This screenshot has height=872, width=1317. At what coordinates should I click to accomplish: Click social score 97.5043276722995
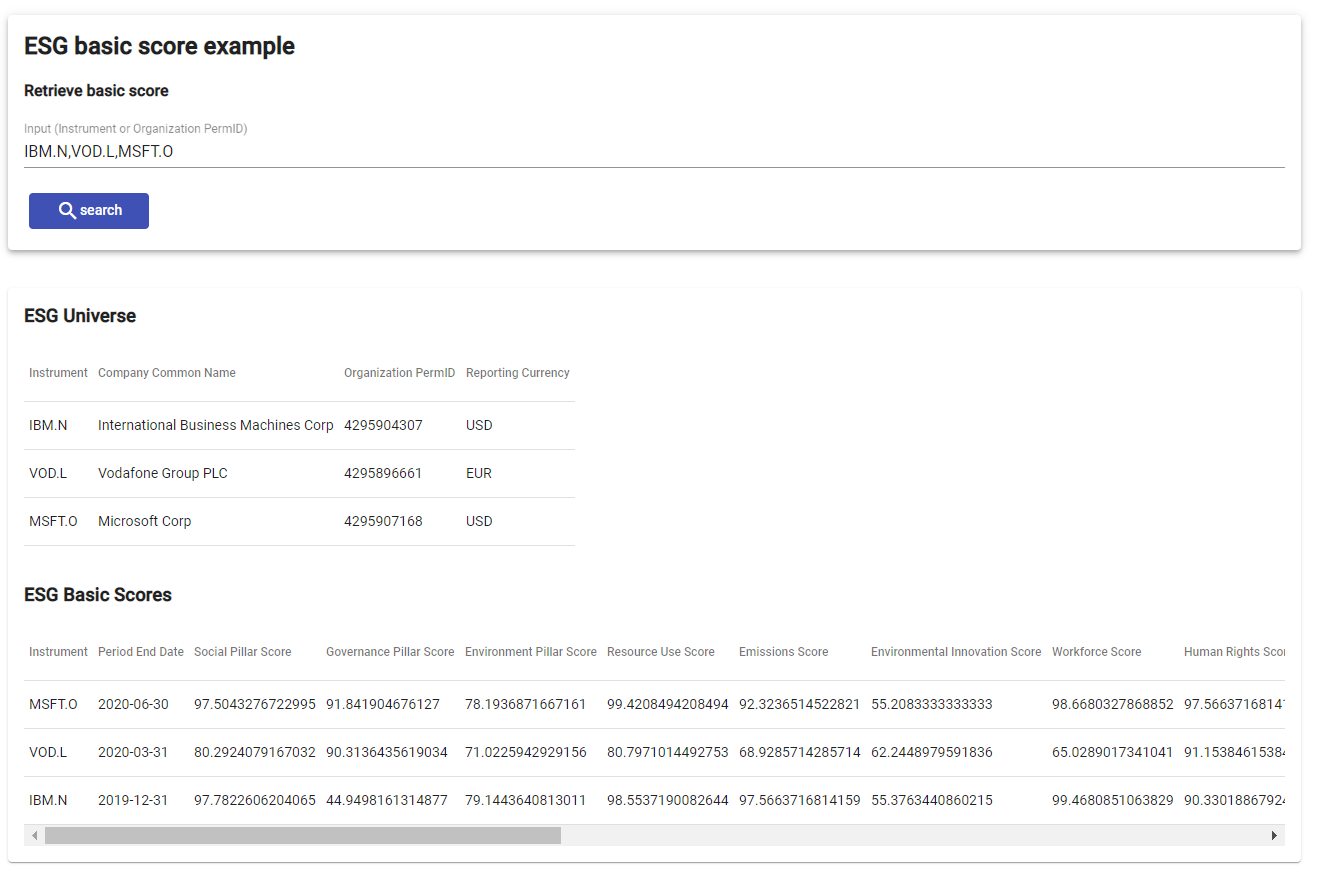click(x=255, y=704)
